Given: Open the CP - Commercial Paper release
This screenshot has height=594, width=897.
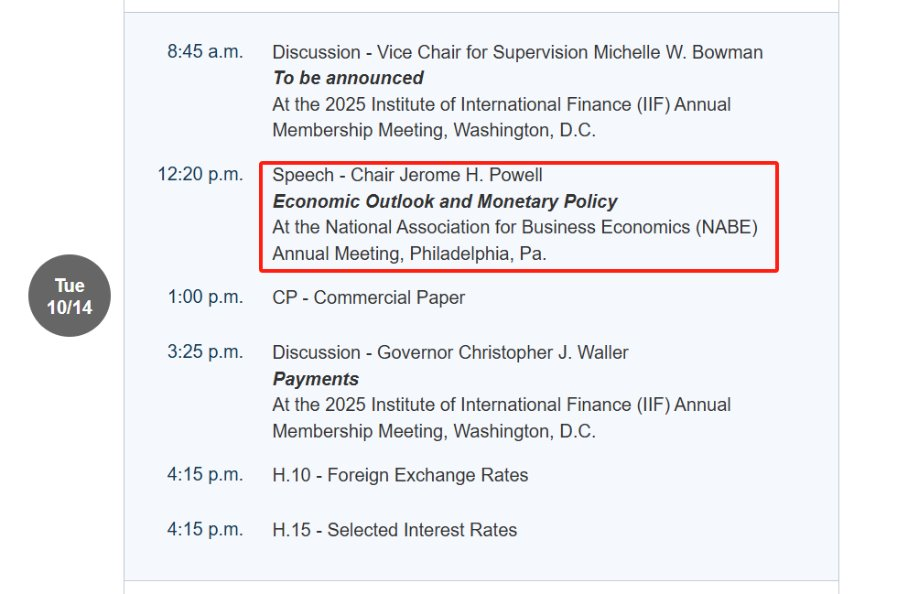Looking at the screenshot, I should coord(368,297).
